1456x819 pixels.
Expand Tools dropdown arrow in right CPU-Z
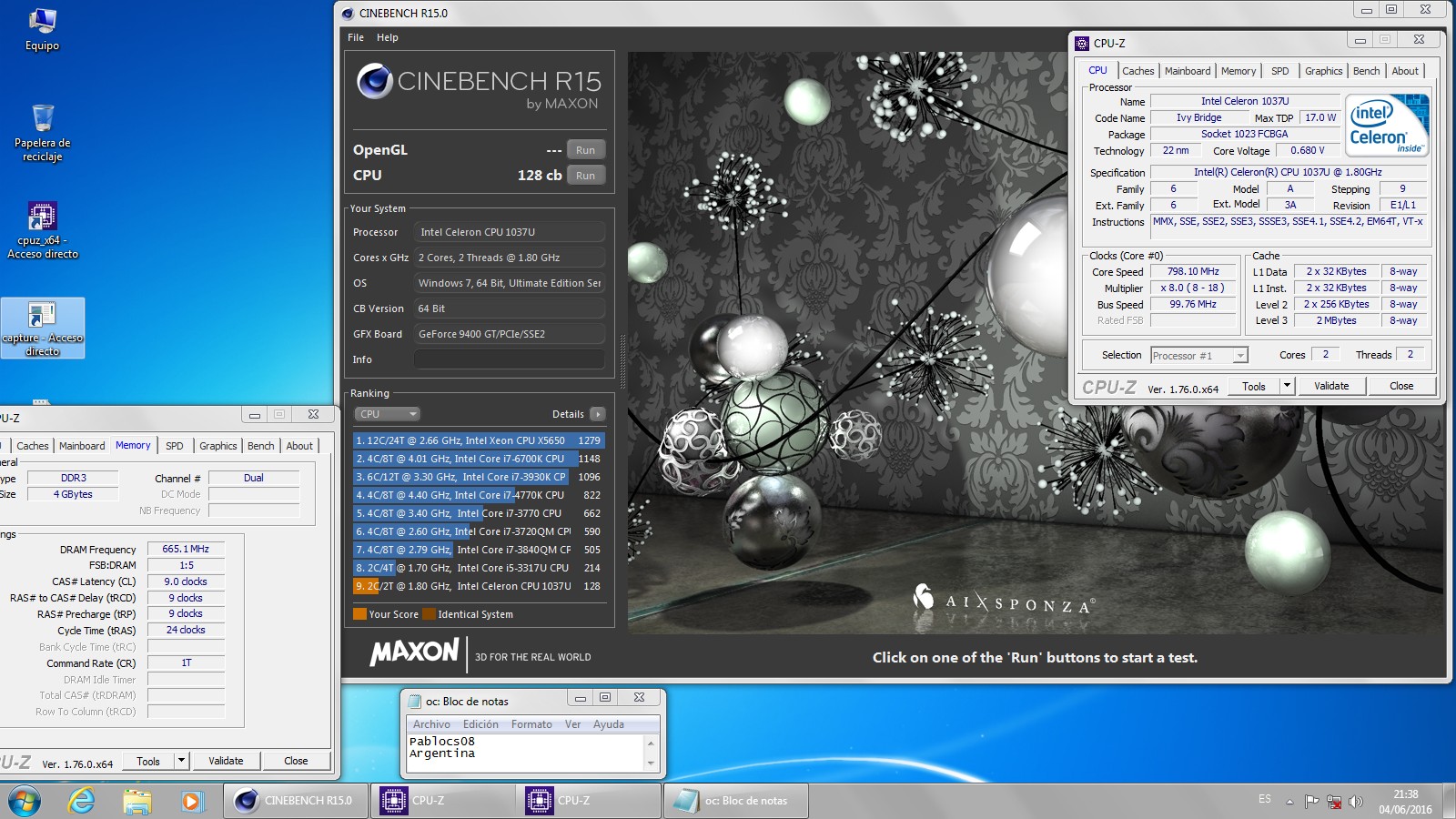coord(1287,386)
